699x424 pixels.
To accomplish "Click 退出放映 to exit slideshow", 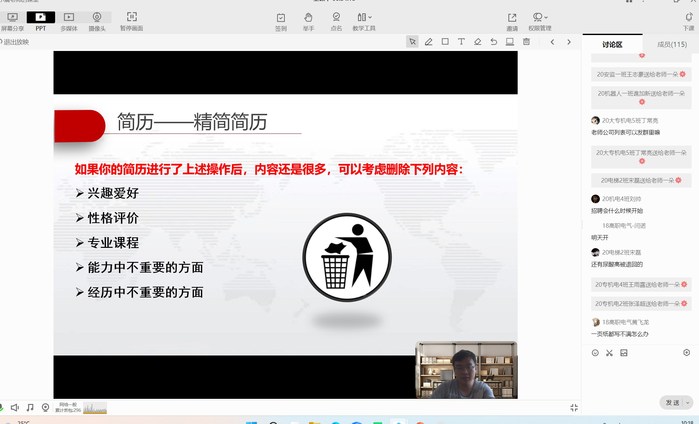I will [x=16, y=42].
